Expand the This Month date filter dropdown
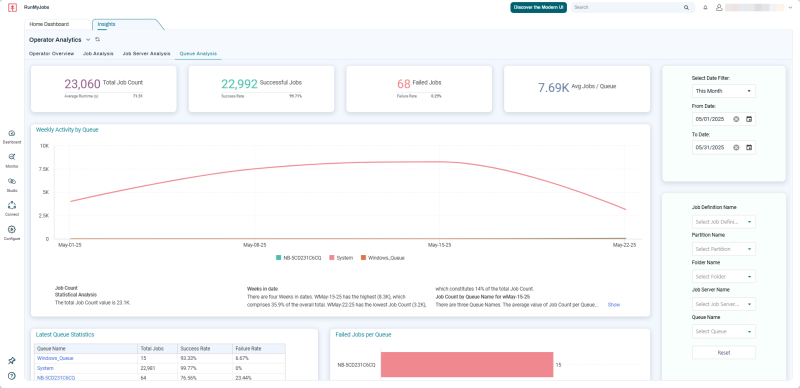 723,91
